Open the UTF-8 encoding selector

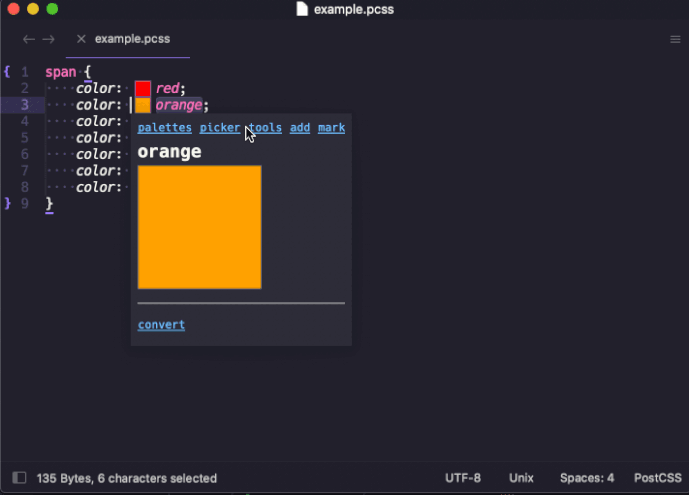coord(463,478)
